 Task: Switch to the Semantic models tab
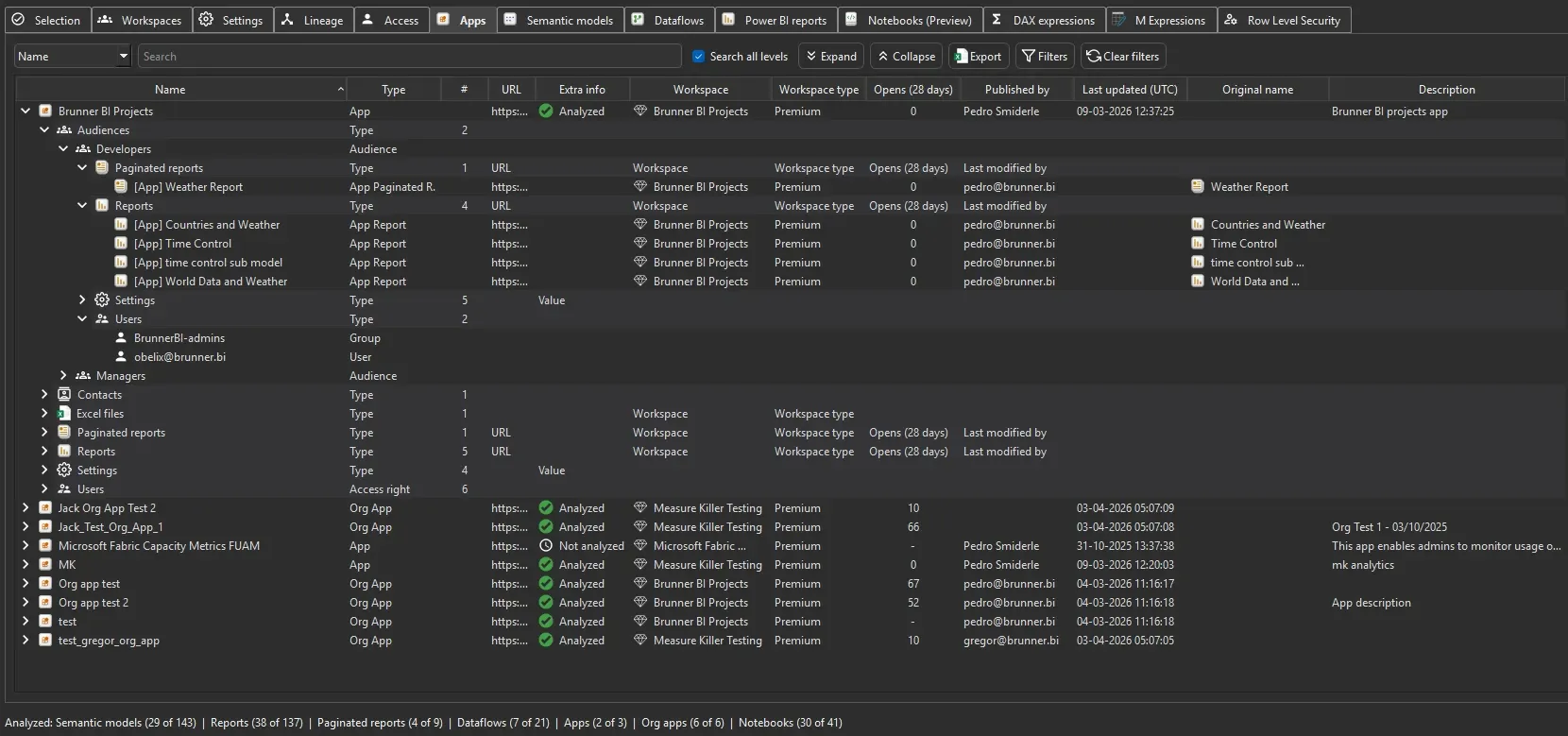pos(559,20)
